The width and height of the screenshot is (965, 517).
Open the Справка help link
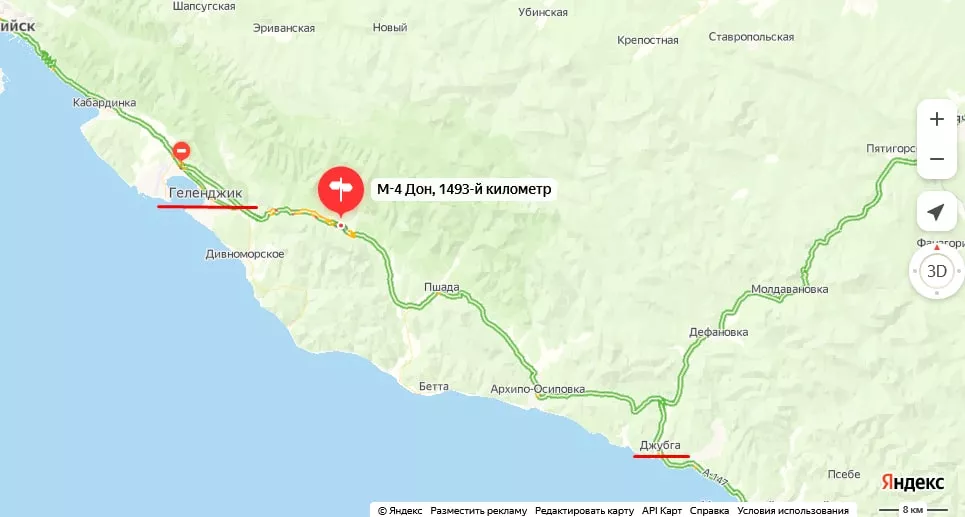pos(709,510)
